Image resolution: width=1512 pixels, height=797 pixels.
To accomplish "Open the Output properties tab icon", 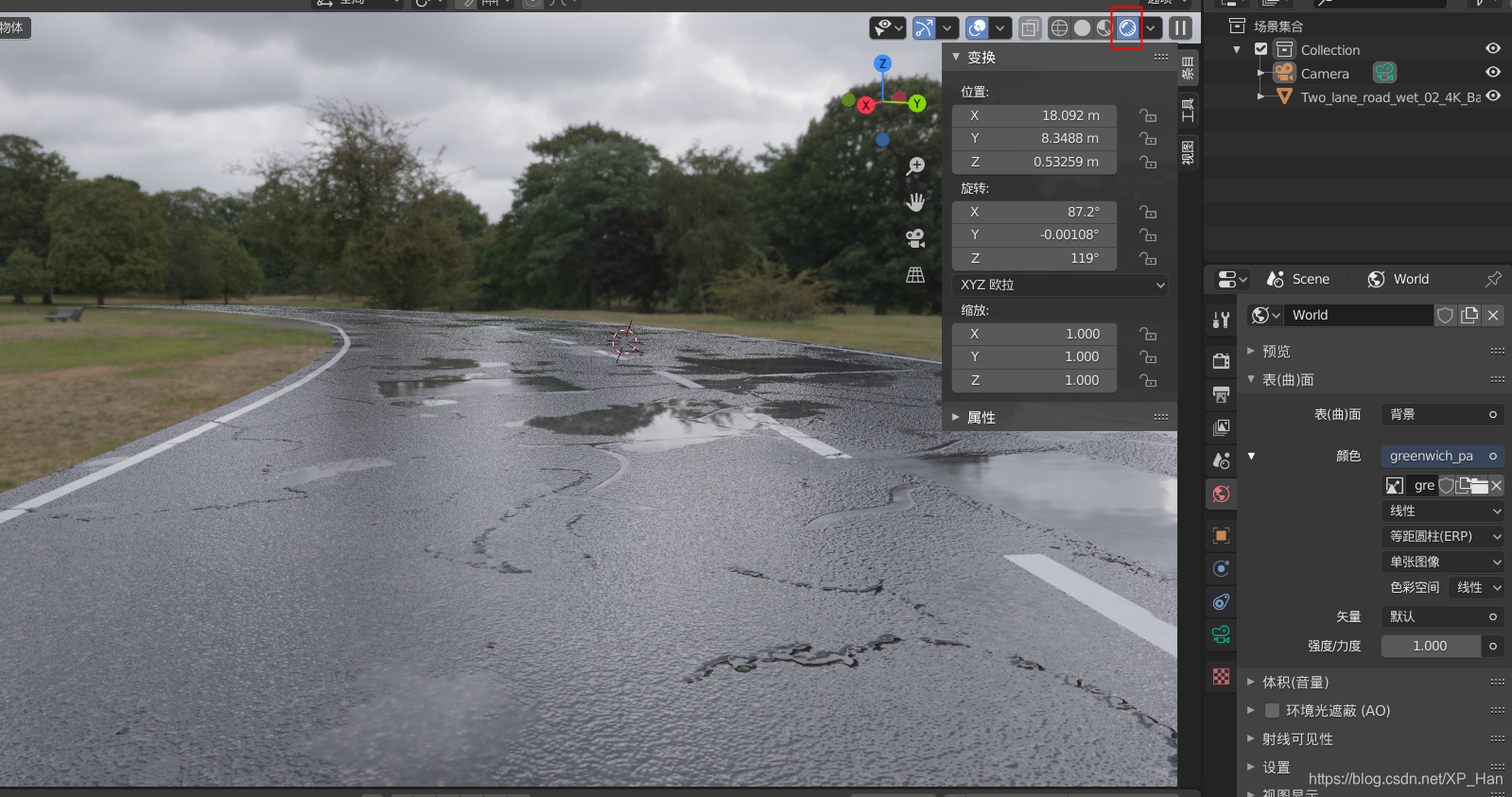I will [1222, 394].
